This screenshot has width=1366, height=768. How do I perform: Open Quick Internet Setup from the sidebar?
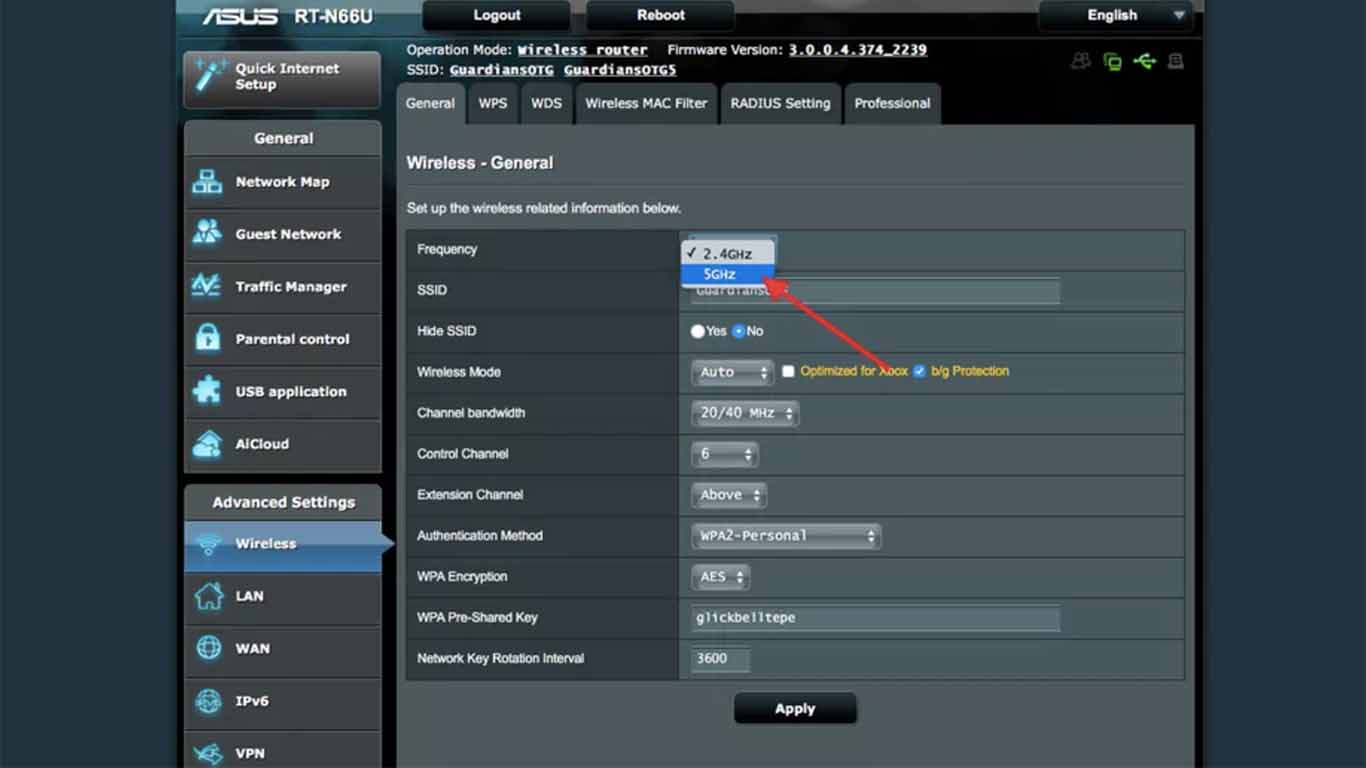[x=281, y=79]
